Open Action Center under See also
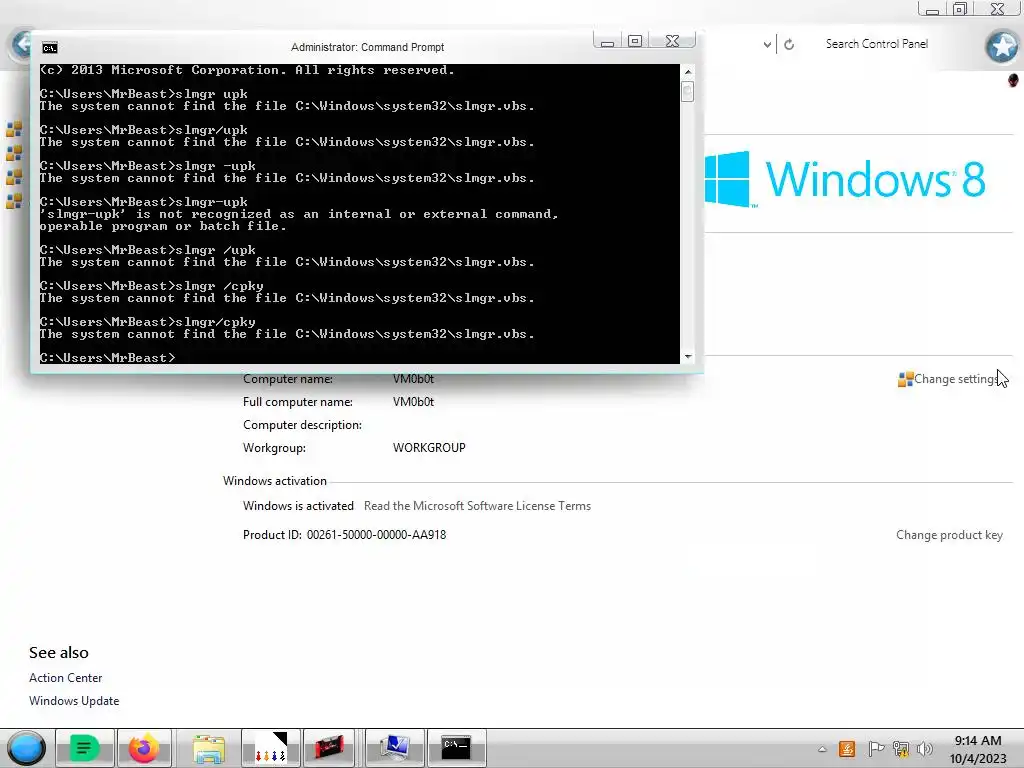1024x768 pixels. click(x=65, y=678)
